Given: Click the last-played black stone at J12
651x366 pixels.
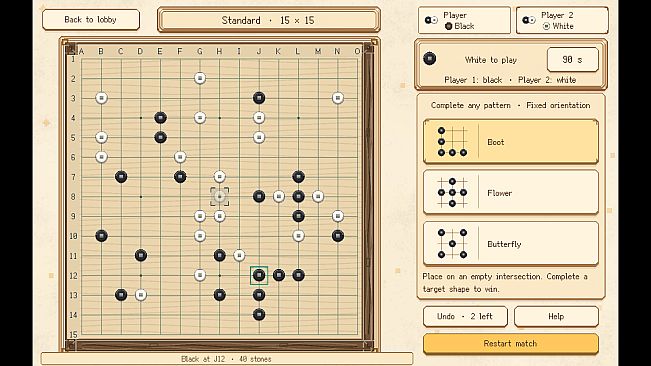Looking at the screenshot, I should tap(259, 275).
